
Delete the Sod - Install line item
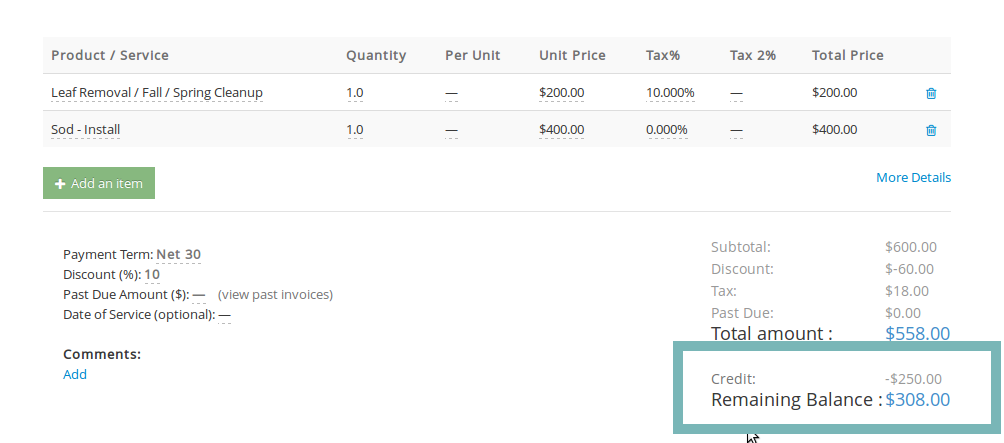(x=931, y=130)
